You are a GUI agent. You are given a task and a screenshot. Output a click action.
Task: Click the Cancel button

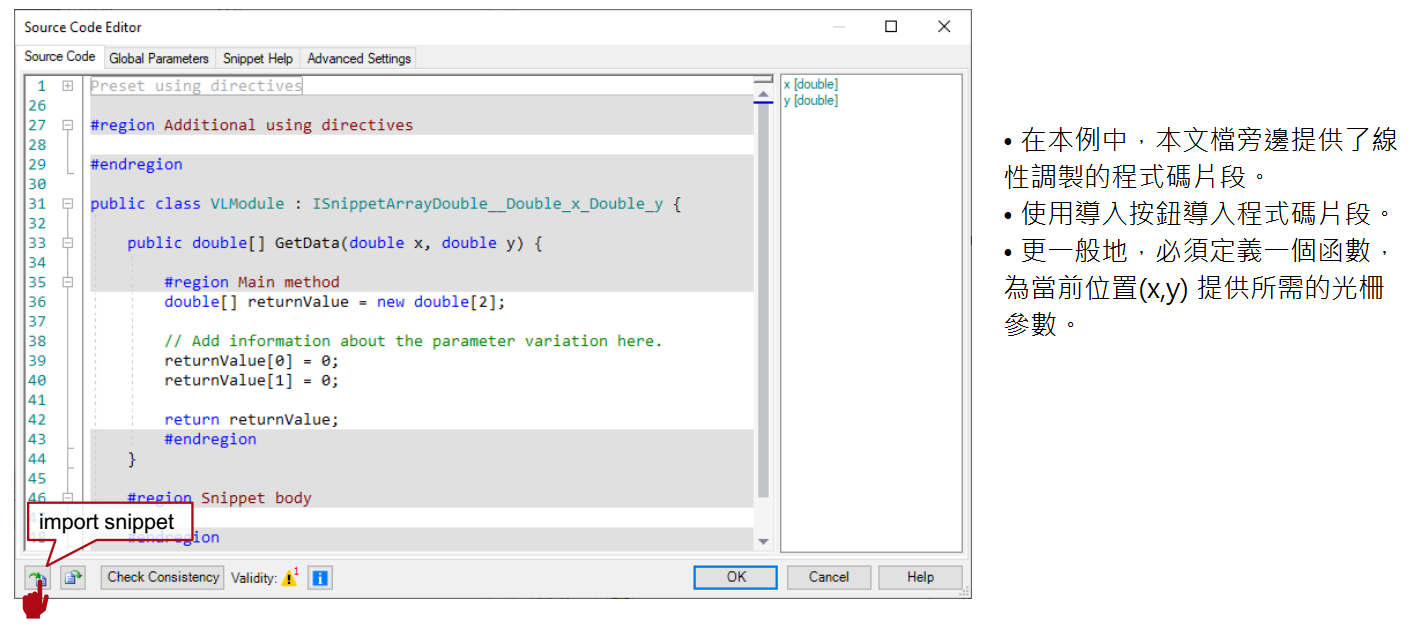(828, 577)
